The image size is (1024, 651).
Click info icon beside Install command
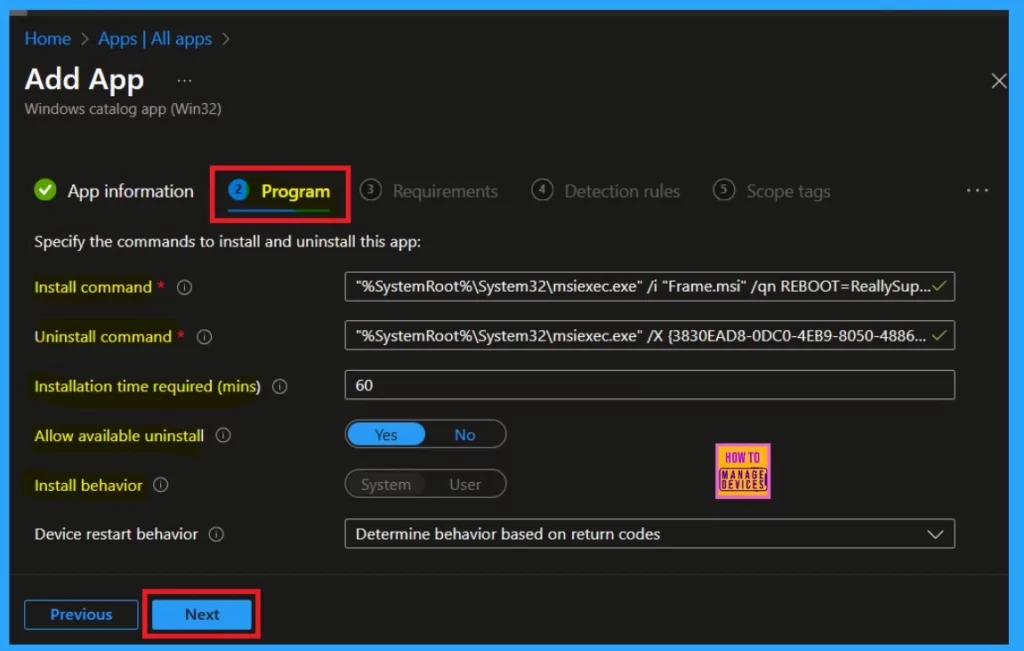(x=184, y=288)
